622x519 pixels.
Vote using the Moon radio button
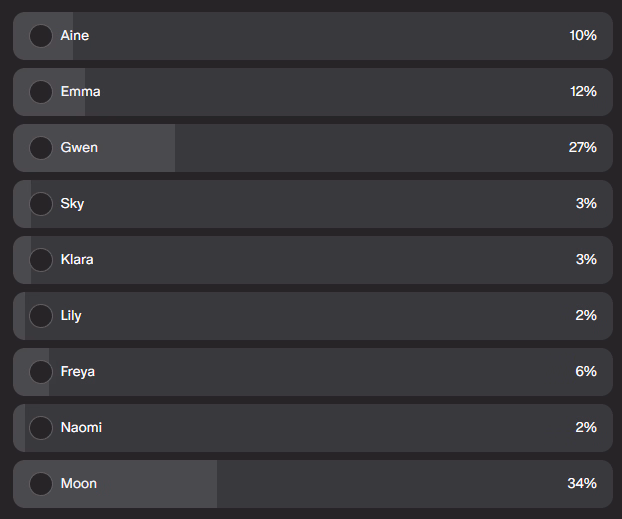[41, 484]
